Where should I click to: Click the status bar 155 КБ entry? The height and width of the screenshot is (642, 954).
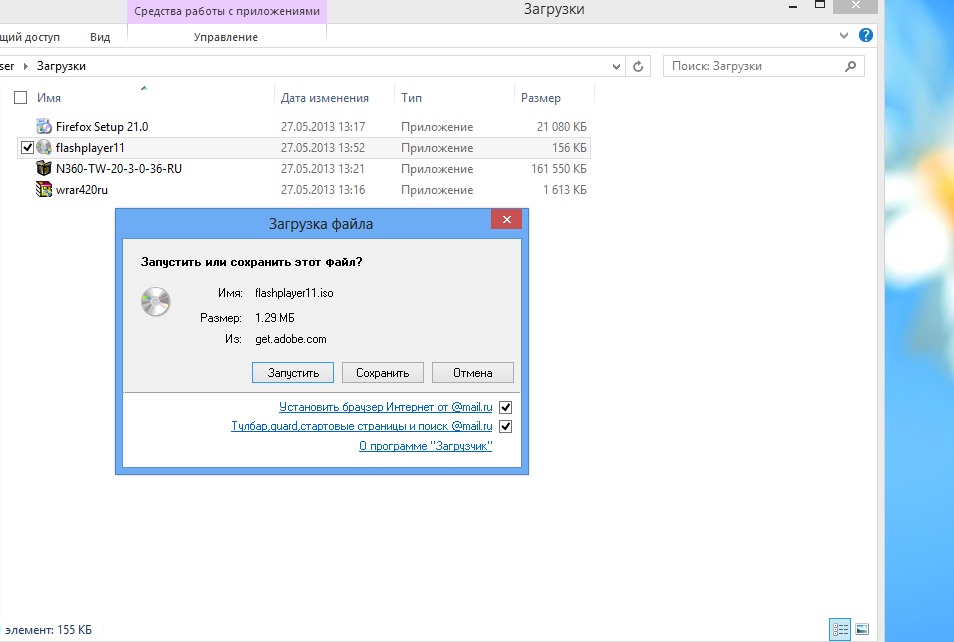[x=48, y=630]
